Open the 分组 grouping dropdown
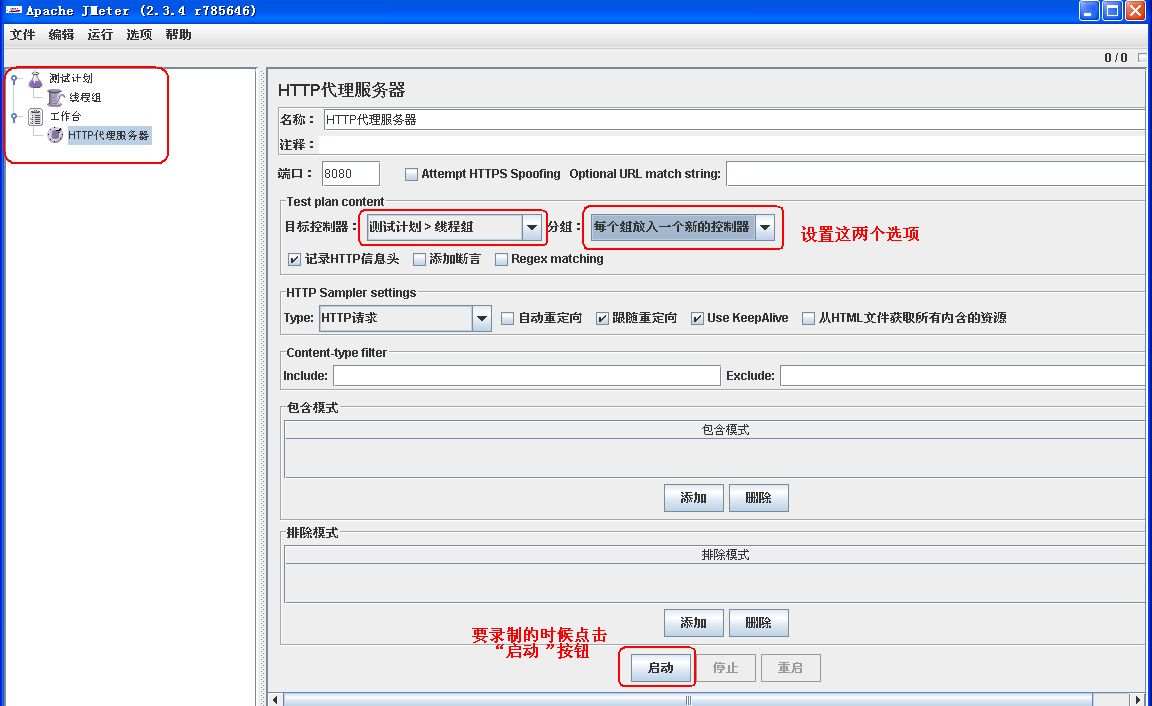The height and width of the screenshot is (706, 1152). click(x=765, y=227)
